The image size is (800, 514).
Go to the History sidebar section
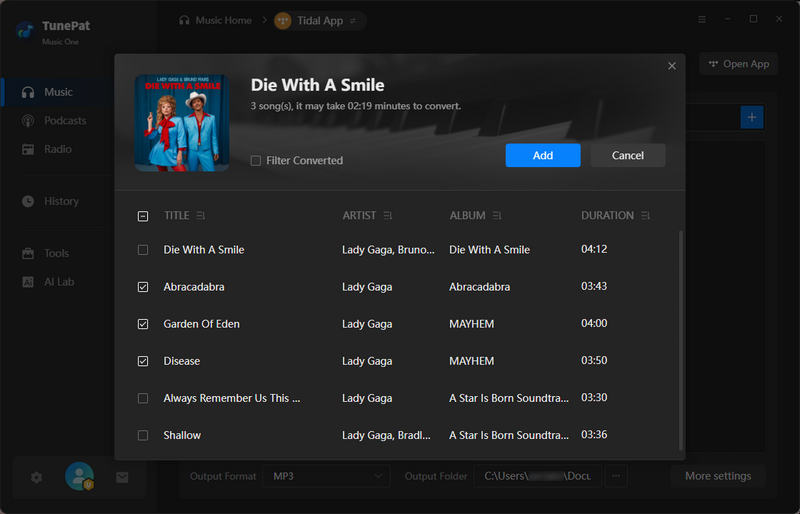pos(61,201)
